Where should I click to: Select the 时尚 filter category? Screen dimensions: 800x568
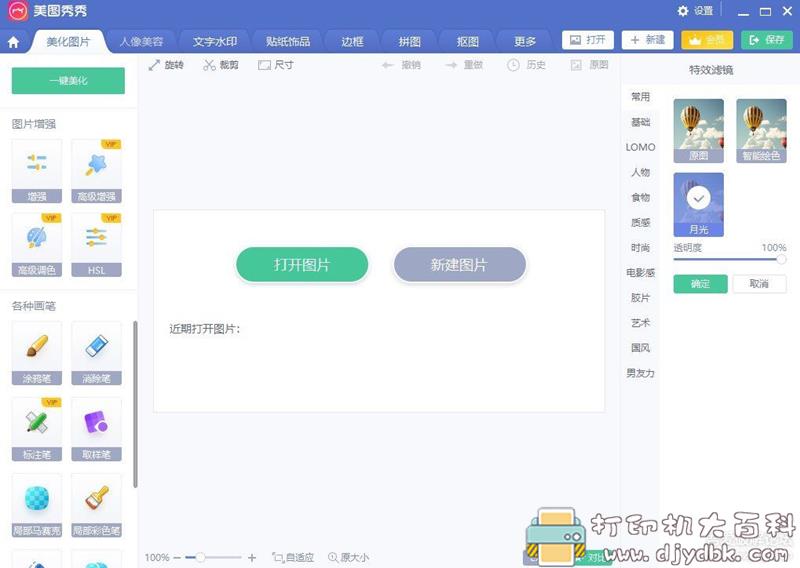click(640, 248)
